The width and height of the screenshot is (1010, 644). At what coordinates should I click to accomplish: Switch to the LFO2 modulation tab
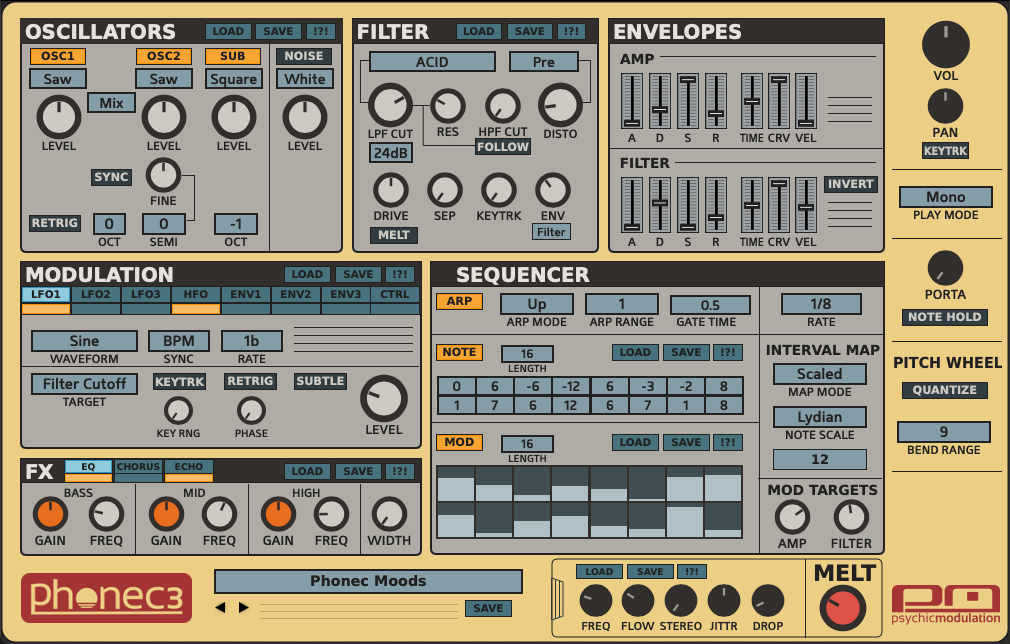96,294
